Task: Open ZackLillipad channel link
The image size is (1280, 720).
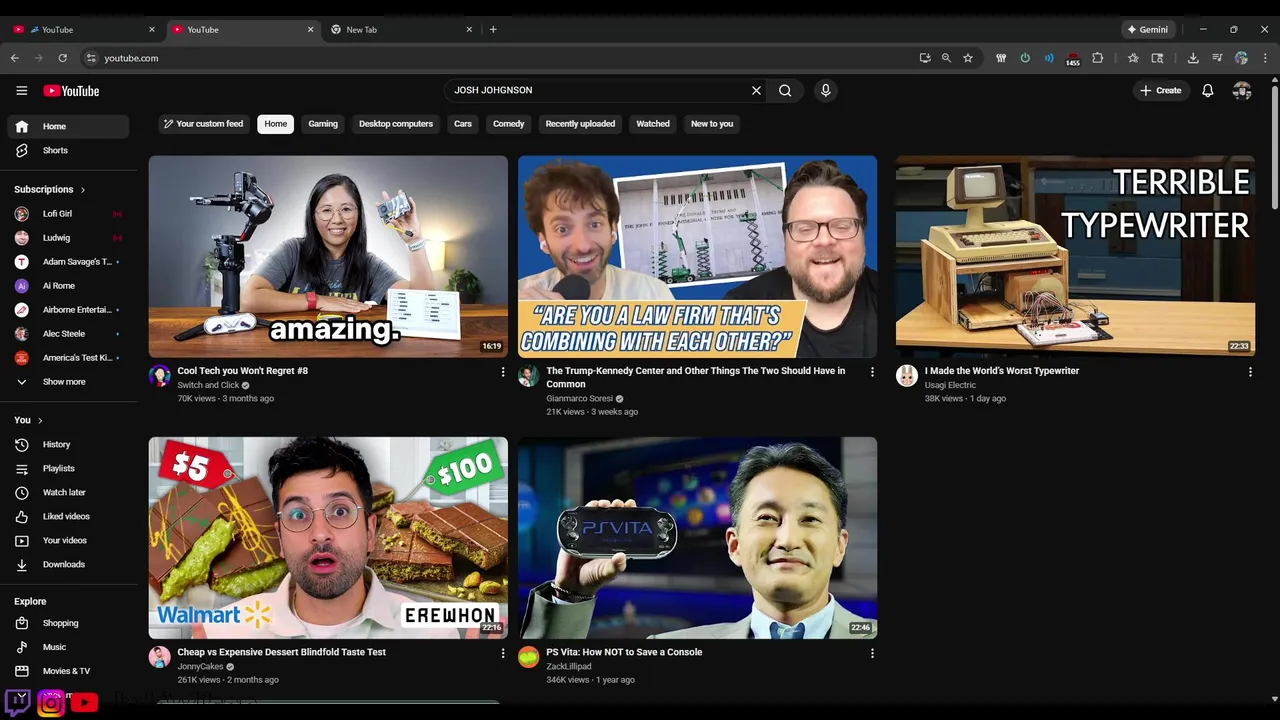Action: (569, 666)
